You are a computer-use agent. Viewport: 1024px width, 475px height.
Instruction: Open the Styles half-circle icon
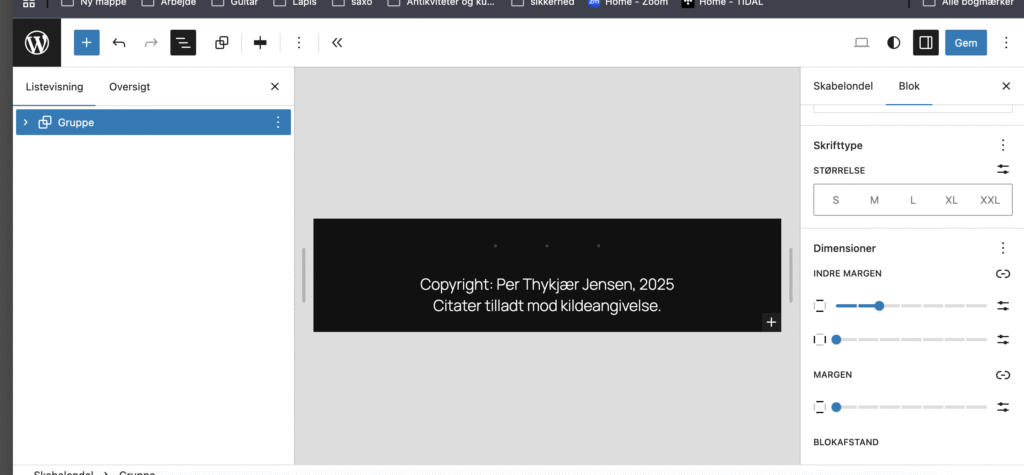tap(894, 43)
